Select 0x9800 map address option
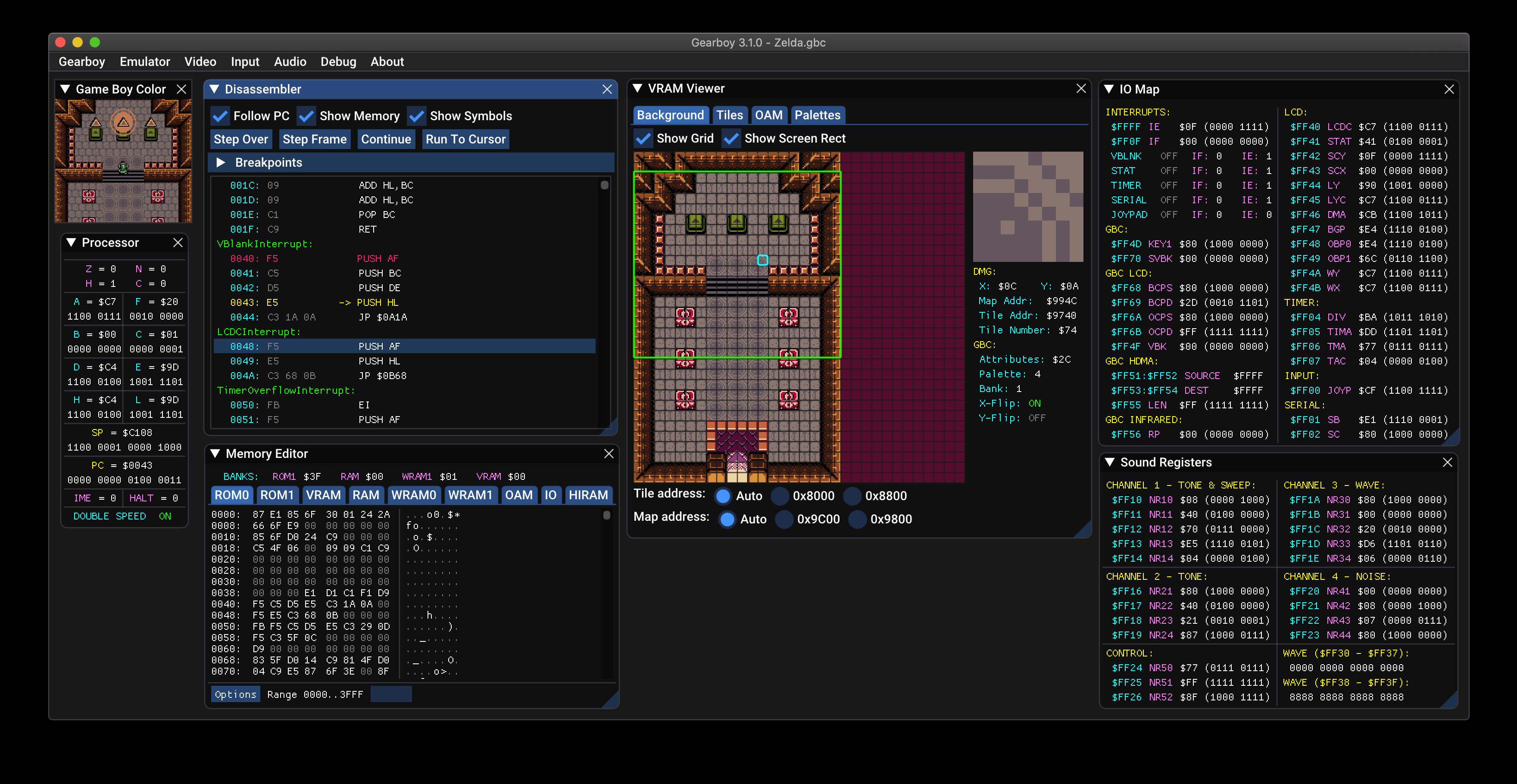The image size is (1517, 784). tap(858, 519)
